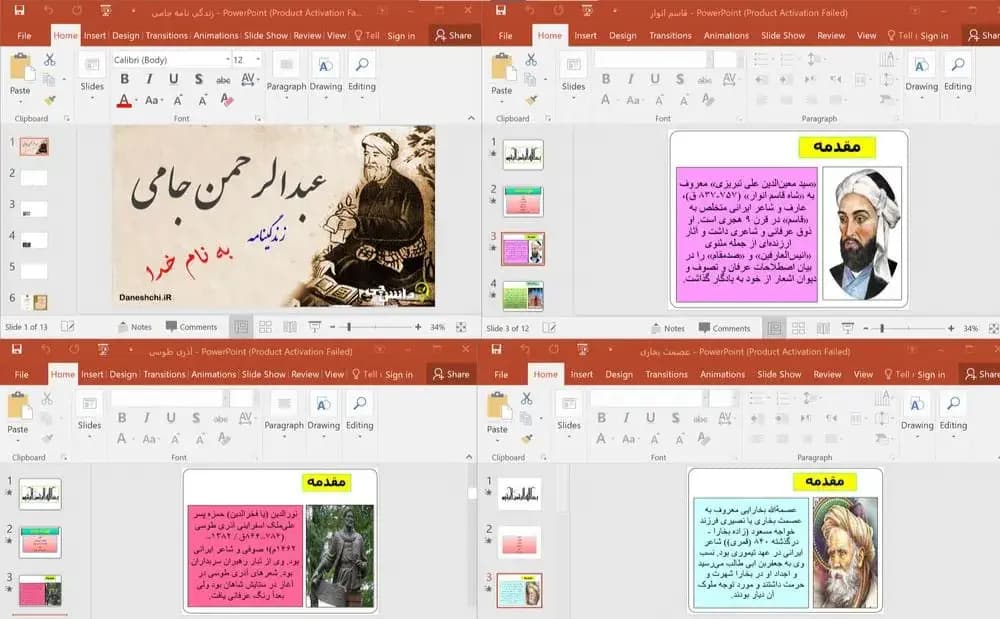
Task: Click Sign in link in the top-left window
Action: [401, 36]
